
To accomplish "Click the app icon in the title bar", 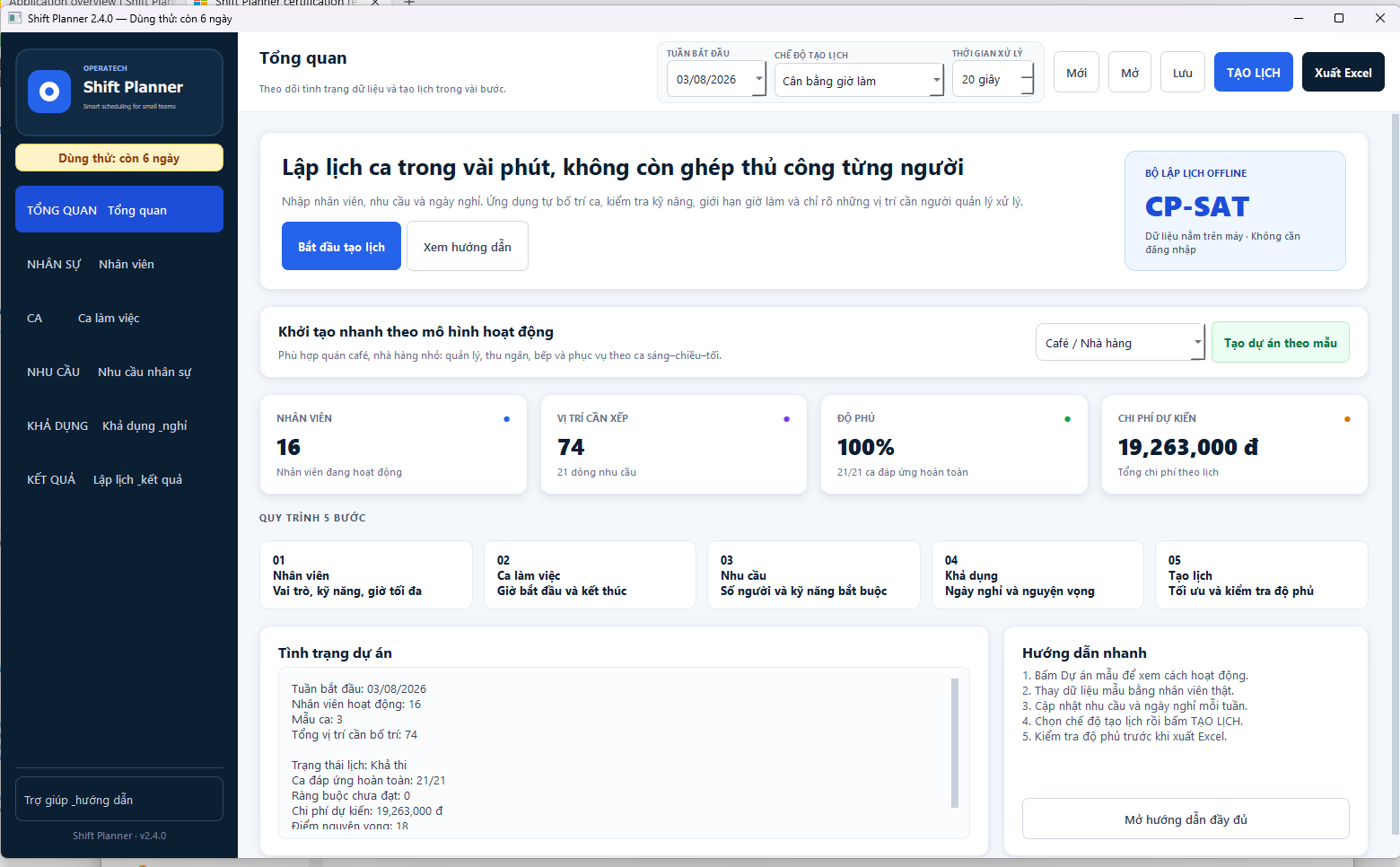I will tap(14, 18).
